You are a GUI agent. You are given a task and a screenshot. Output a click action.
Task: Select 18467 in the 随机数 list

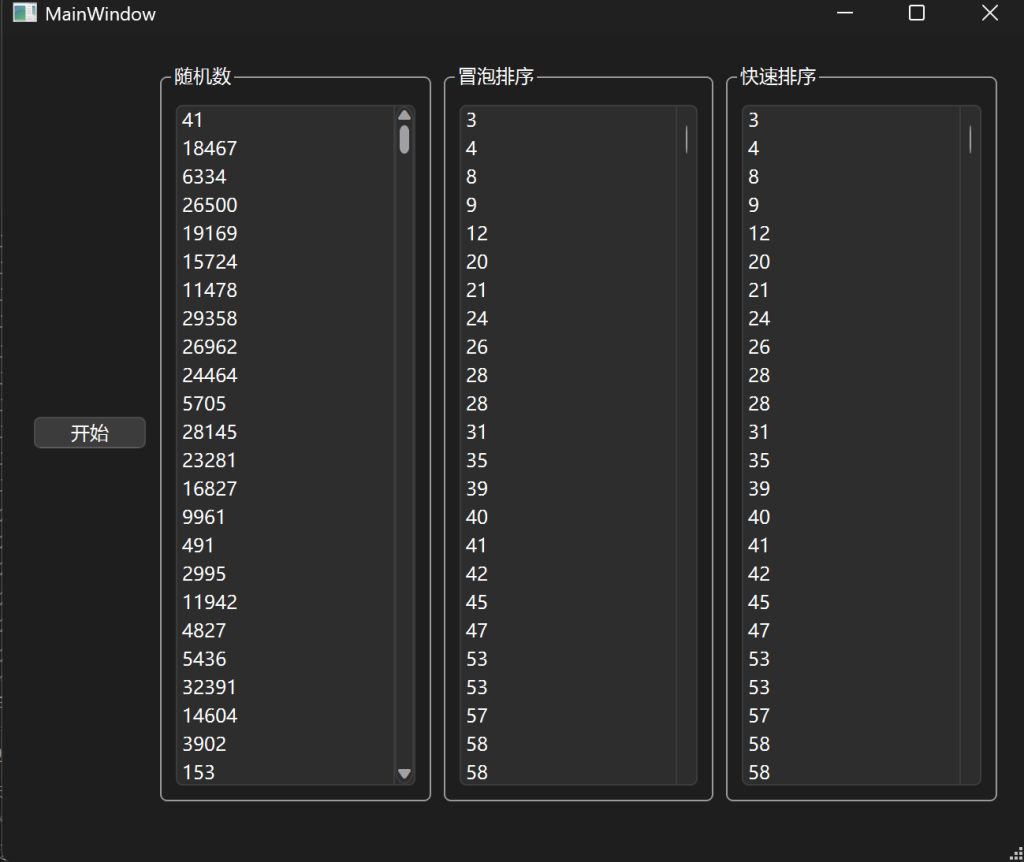pyautogui.click(x=210, y=148)
